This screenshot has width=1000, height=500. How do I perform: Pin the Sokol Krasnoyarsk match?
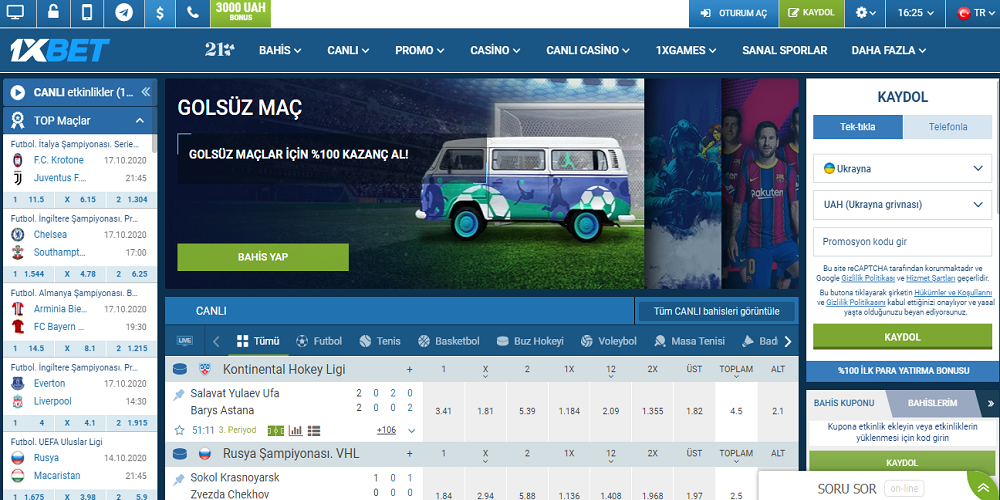(x=179, y=479)
